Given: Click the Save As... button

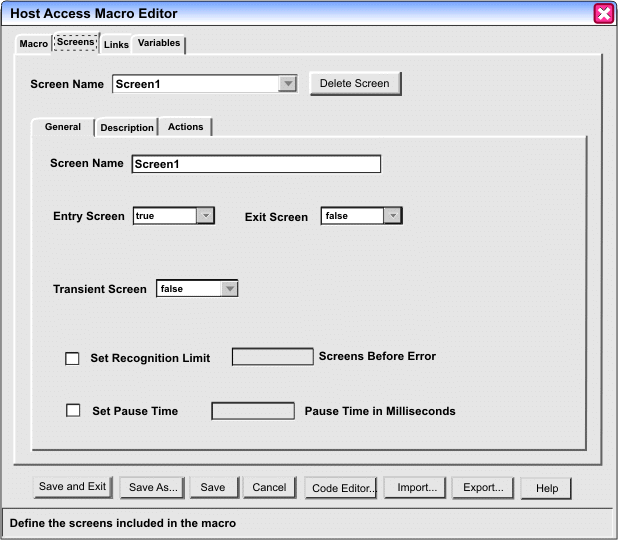Looking at the screenshot, I should pos(152,488).
